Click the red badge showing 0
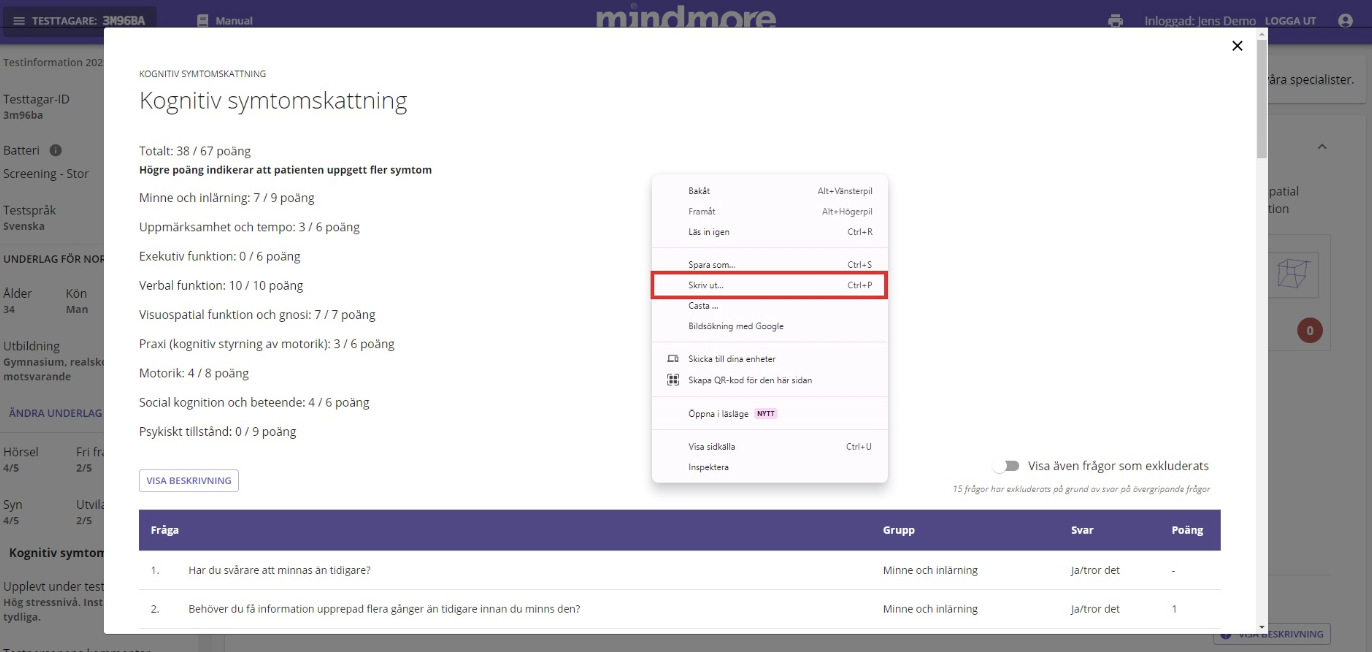The image size is (1372, 652). [1310, 331]
